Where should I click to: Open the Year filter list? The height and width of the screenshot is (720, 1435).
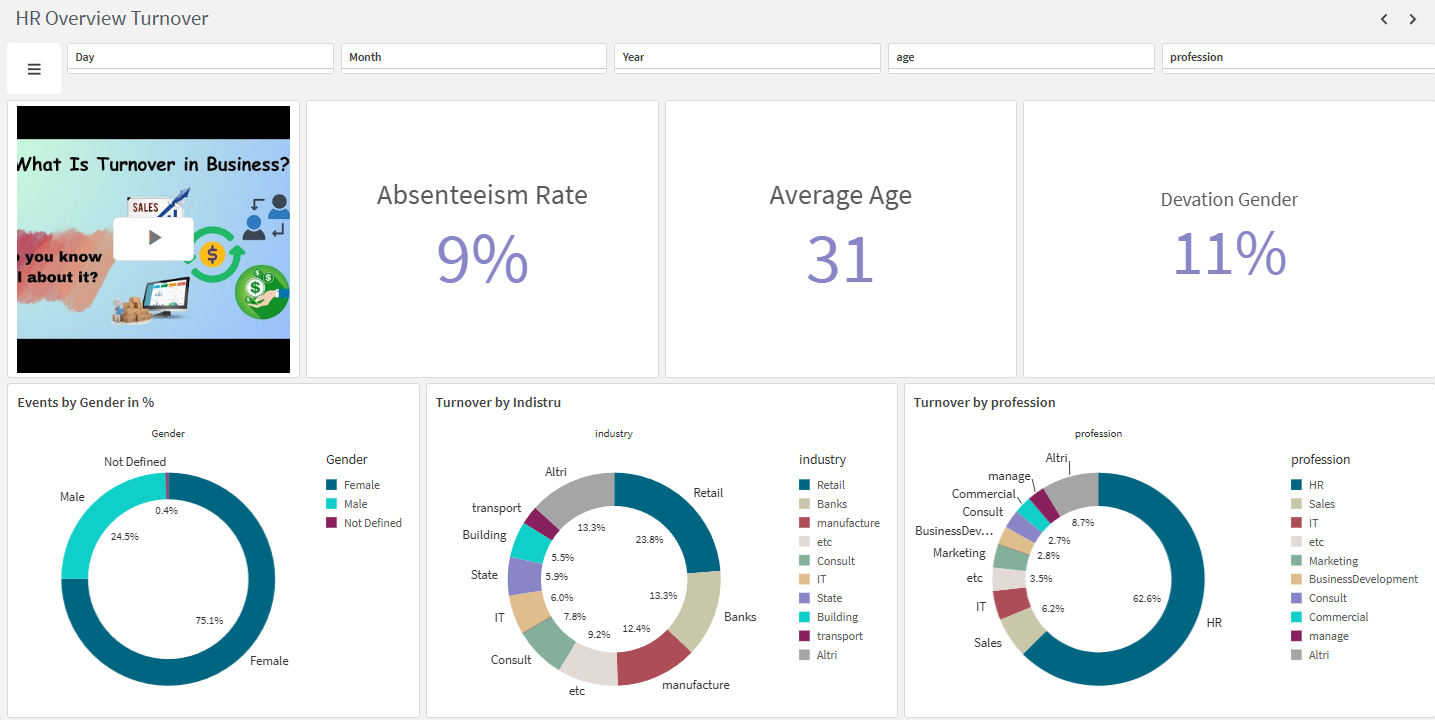click(747, 57)
